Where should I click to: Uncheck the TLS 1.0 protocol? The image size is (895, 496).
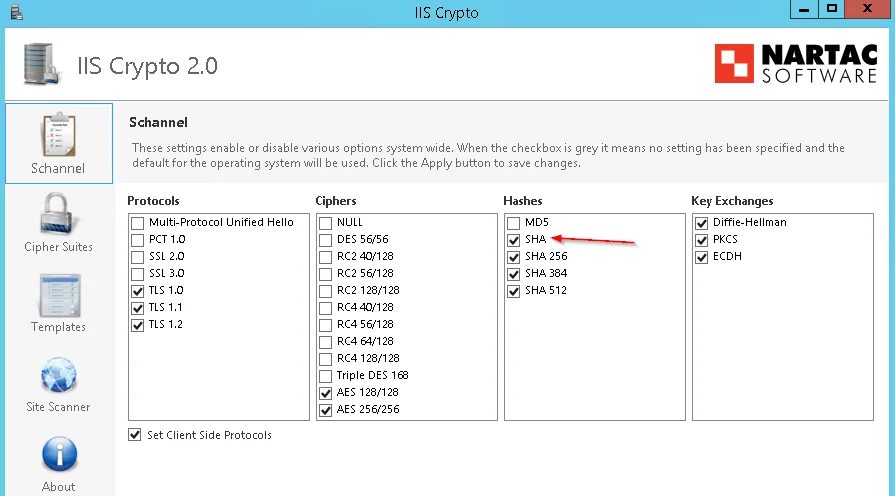click(x=137, y=291)
